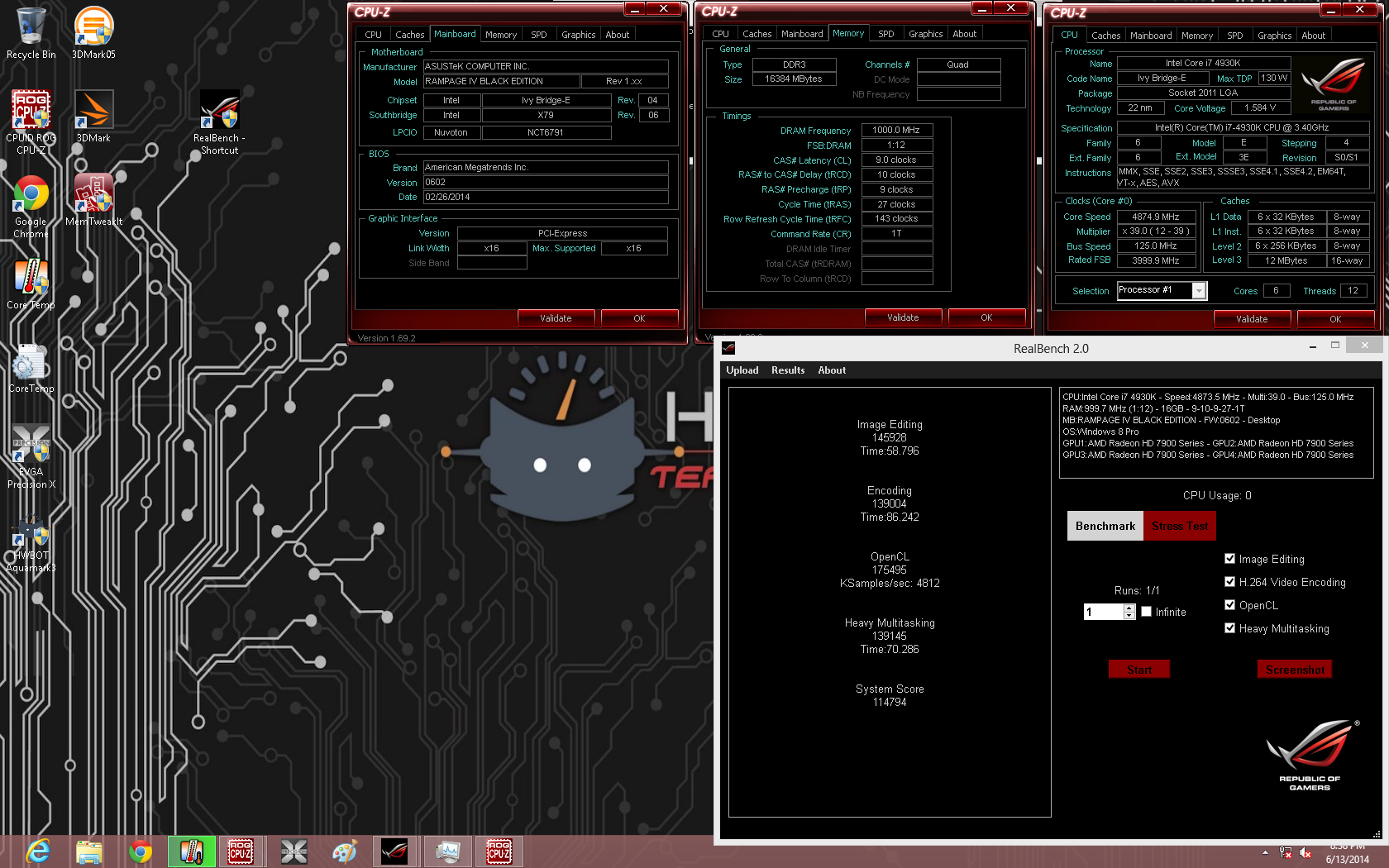The width and height of the screenshot is (1389, 868).
Task: Click the Screenshot button in RealBench
Action: coord(1295,670)
